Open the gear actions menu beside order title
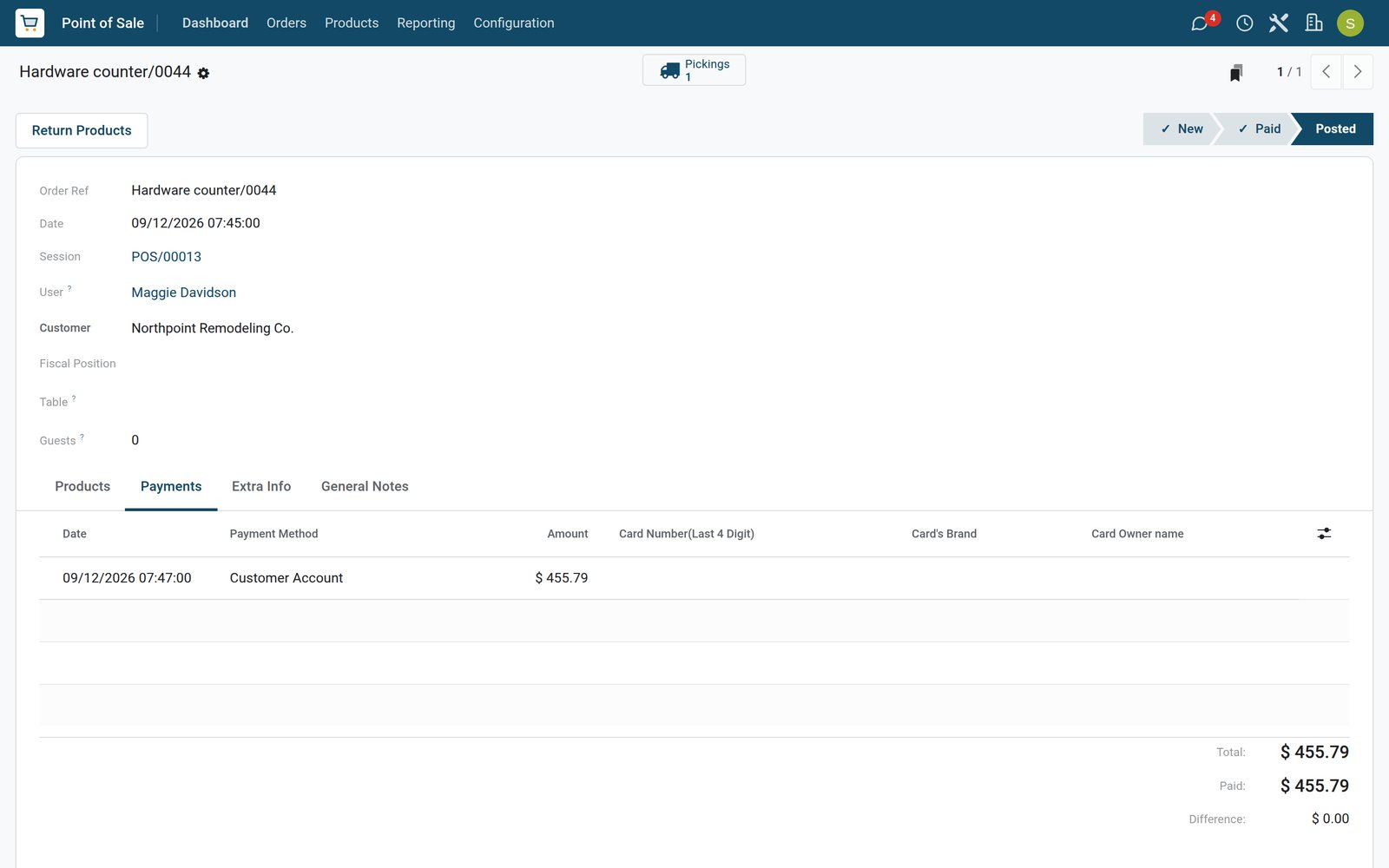1389x868 pixels. (x=203, y=73)
